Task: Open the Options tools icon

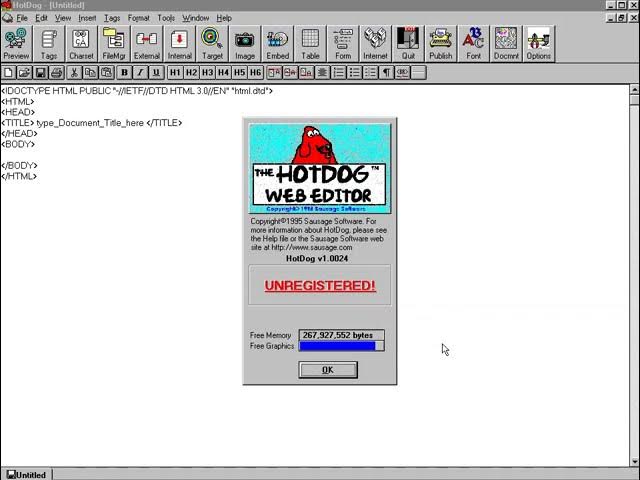Action: [x=539, y=44]
